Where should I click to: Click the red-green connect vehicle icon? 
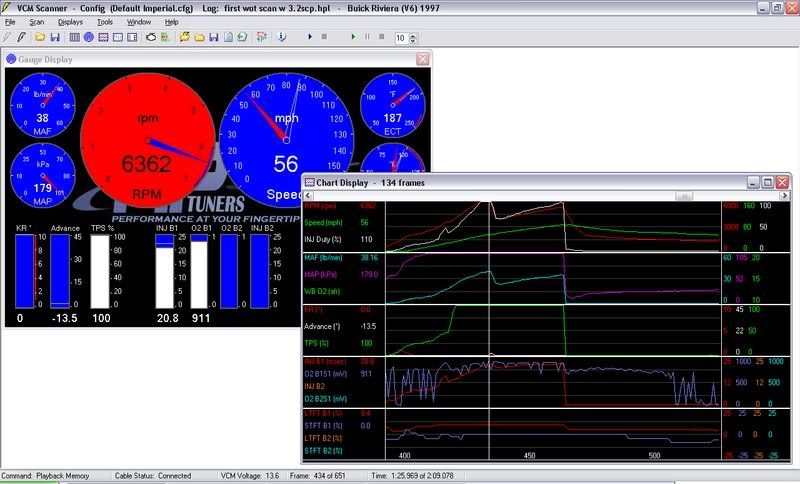(262, 37)
